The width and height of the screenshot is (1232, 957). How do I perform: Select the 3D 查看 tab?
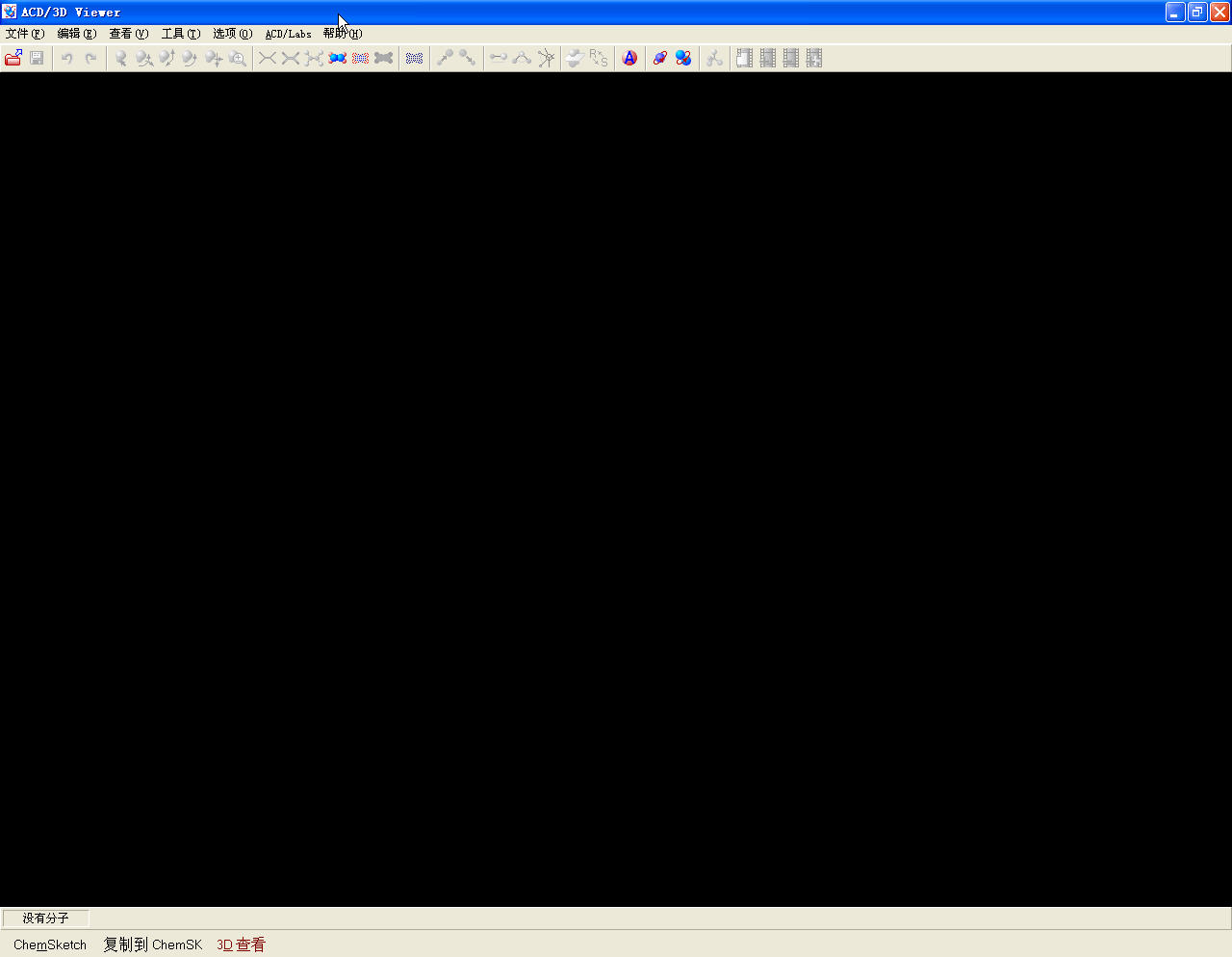coord(241,944)
